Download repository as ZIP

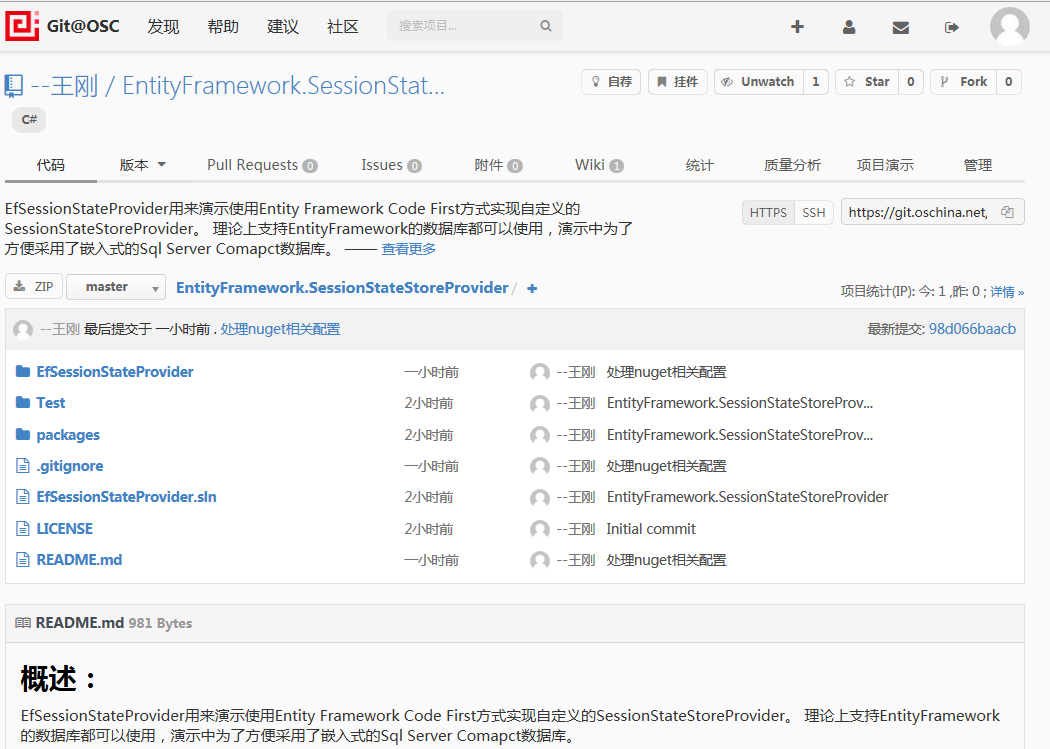(34, 286)
